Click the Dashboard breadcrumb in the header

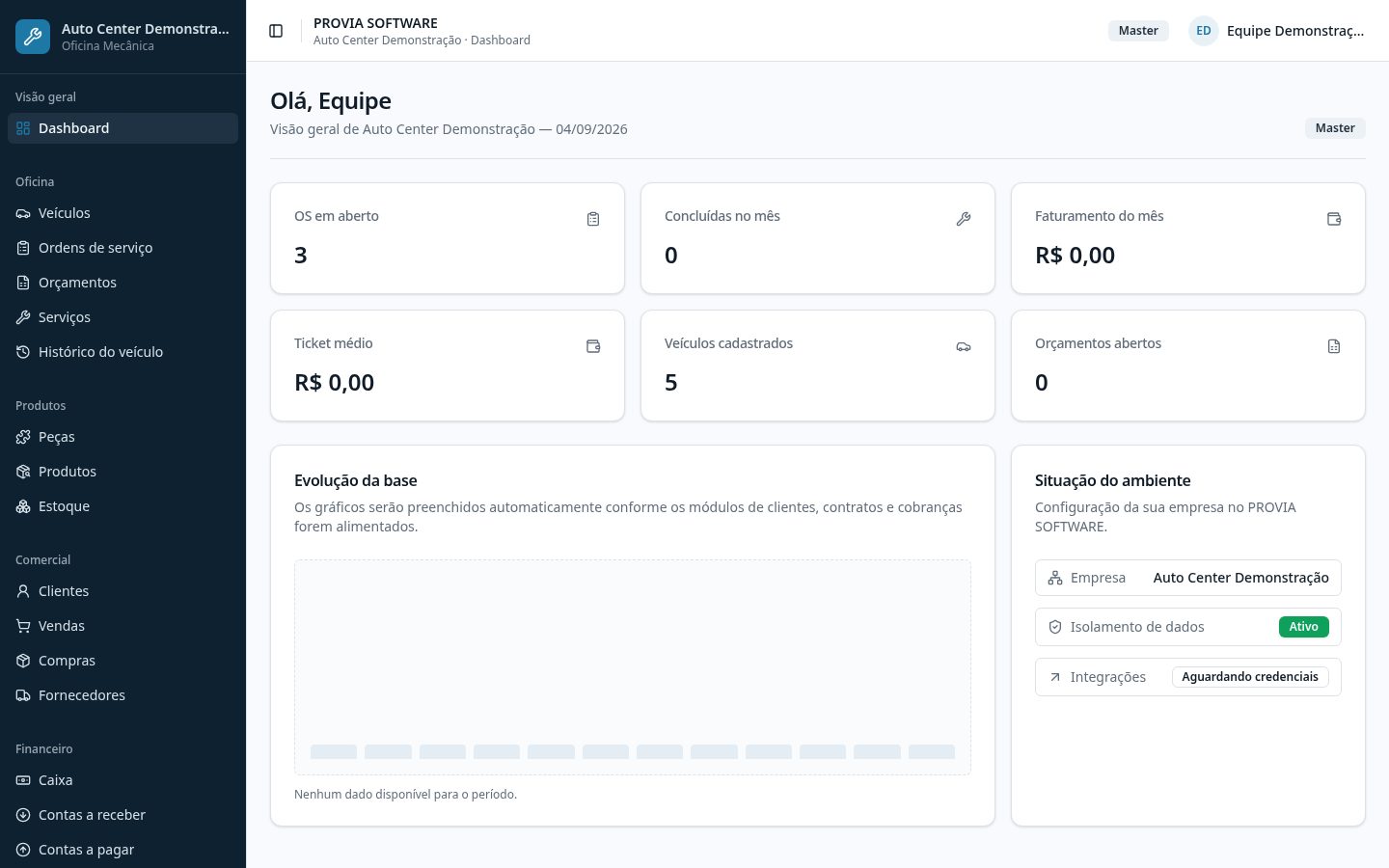pos(501,41)
